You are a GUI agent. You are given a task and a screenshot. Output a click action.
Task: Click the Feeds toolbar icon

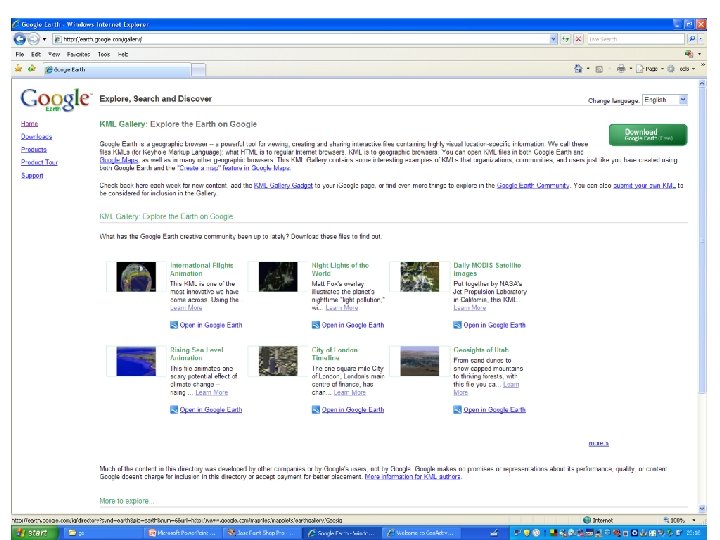click(x=599, y=69)
